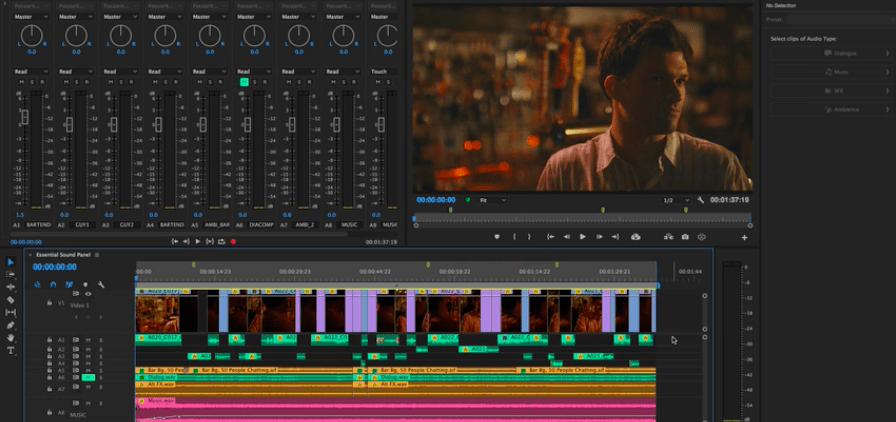
Task: Open A1 Read automation mode dropdown
Action: tap(31, 71)
